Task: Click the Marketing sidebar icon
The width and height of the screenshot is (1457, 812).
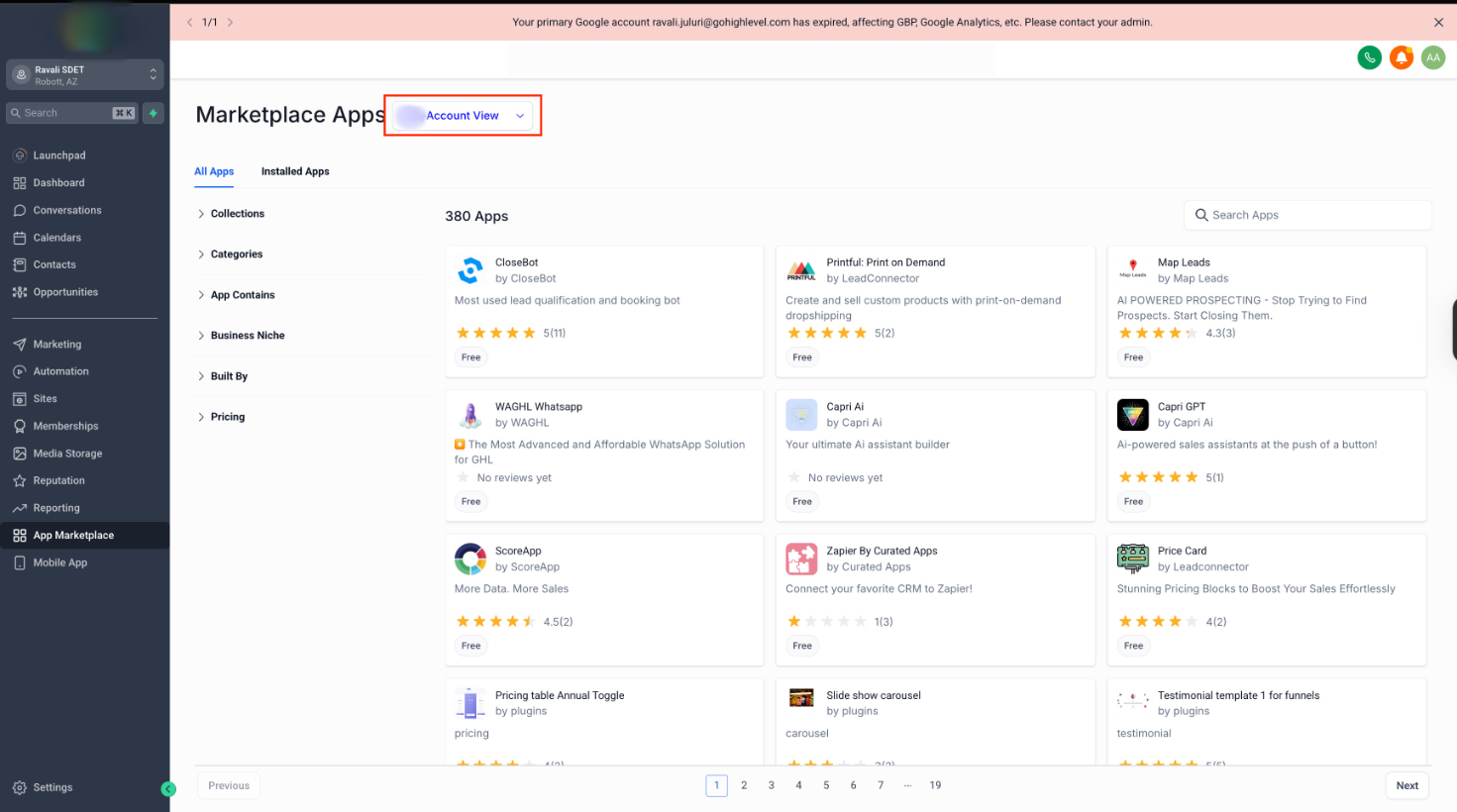Action: [20, 345]
